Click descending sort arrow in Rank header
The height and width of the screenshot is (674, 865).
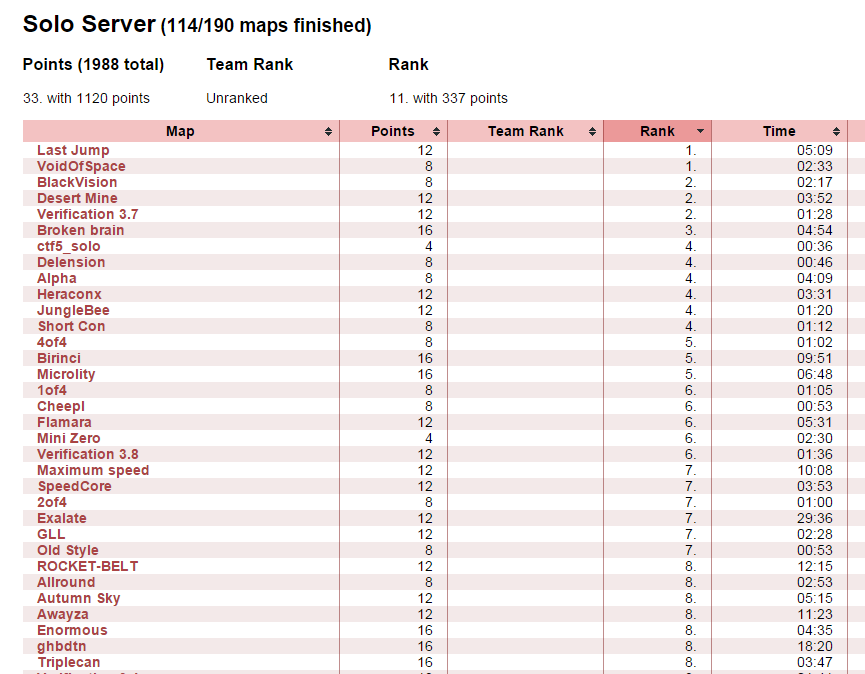pyautogui.click(x=700, y=132)
